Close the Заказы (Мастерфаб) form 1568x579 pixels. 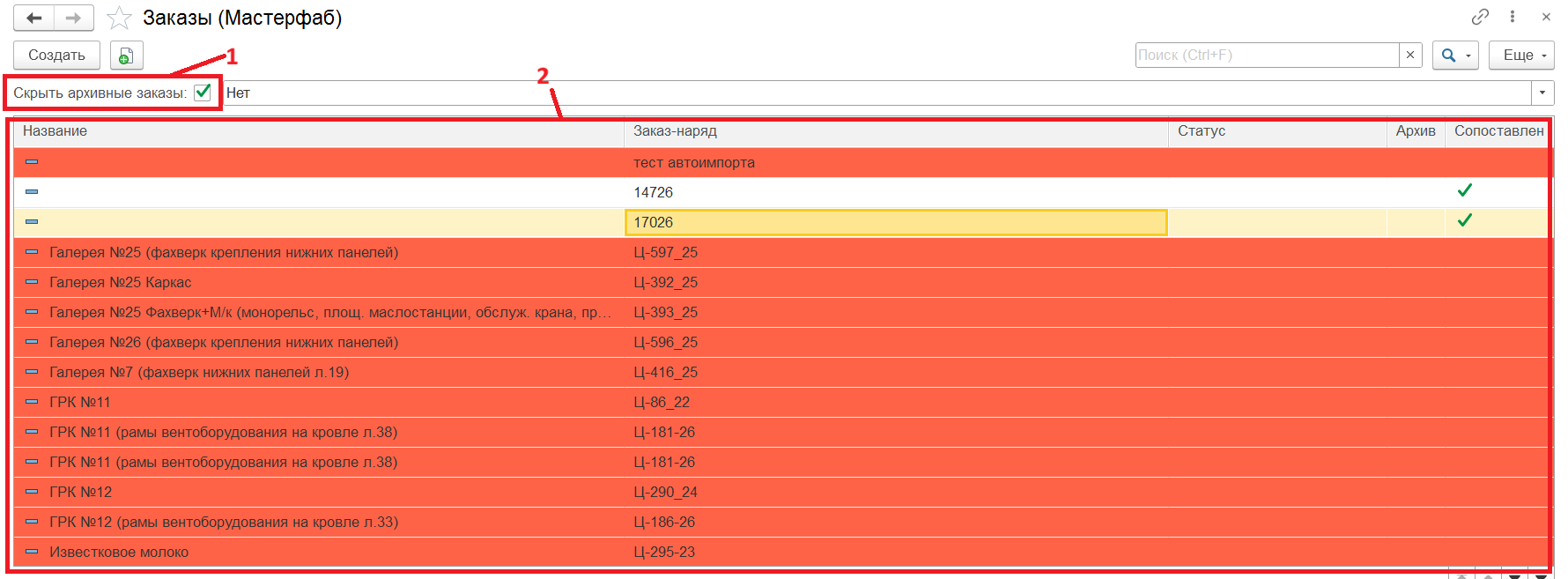1546,17
